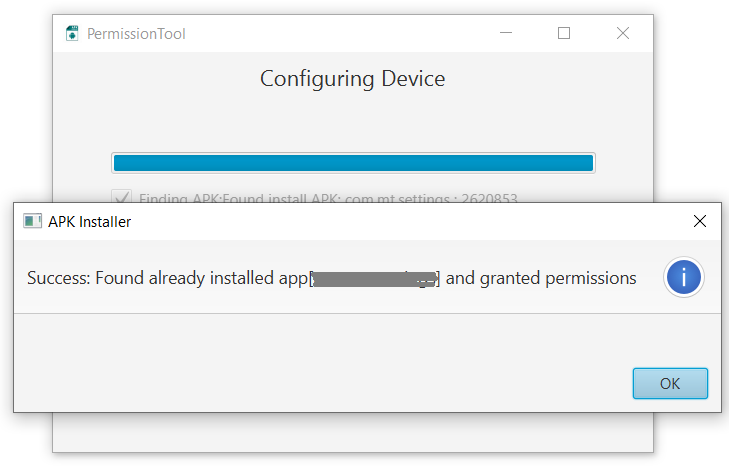Maximize the PermissionTool window
729x466 pixels.
(564, 34)
